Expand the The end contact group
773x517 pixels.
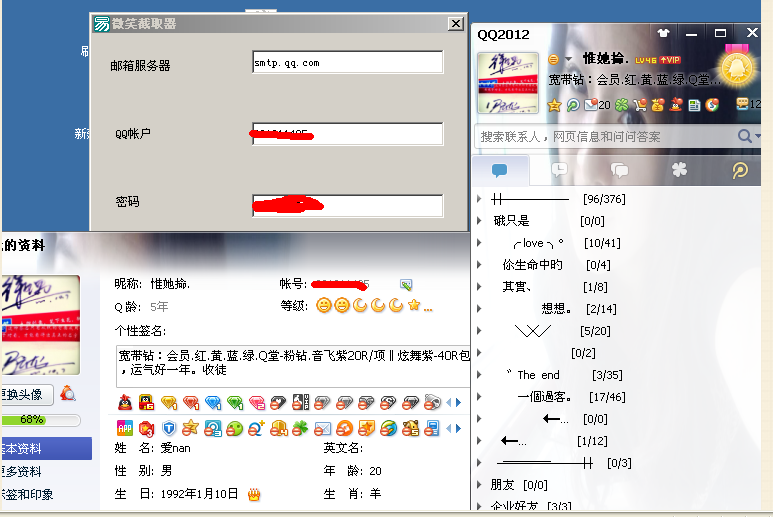tap(479, 375)
